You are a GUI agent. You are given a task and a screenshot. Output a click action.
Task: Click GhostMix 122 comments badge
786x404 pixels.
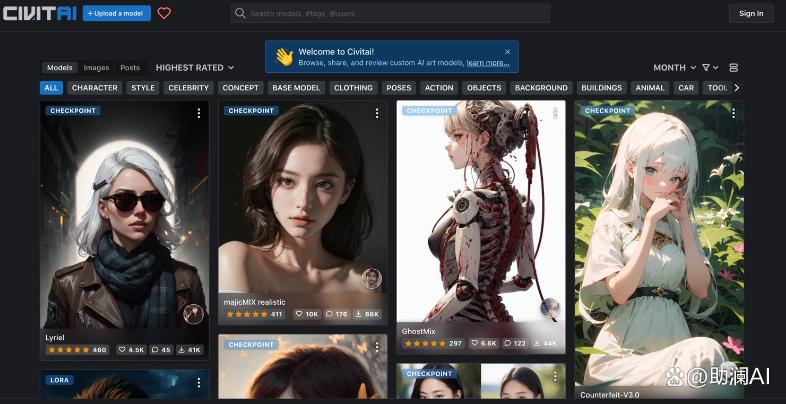tap(515, 343)
